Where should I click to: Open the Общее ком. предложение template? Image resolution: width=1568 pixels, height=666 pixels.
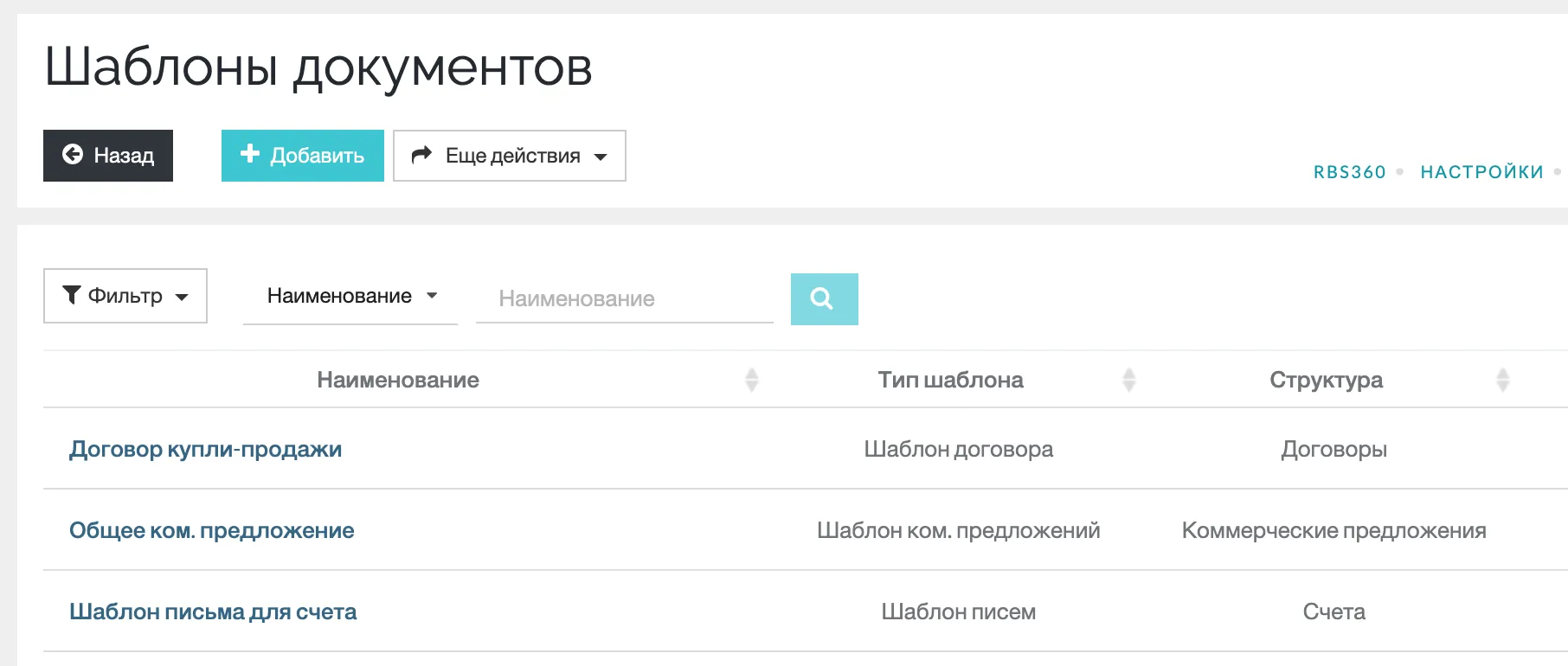point(211,531)
